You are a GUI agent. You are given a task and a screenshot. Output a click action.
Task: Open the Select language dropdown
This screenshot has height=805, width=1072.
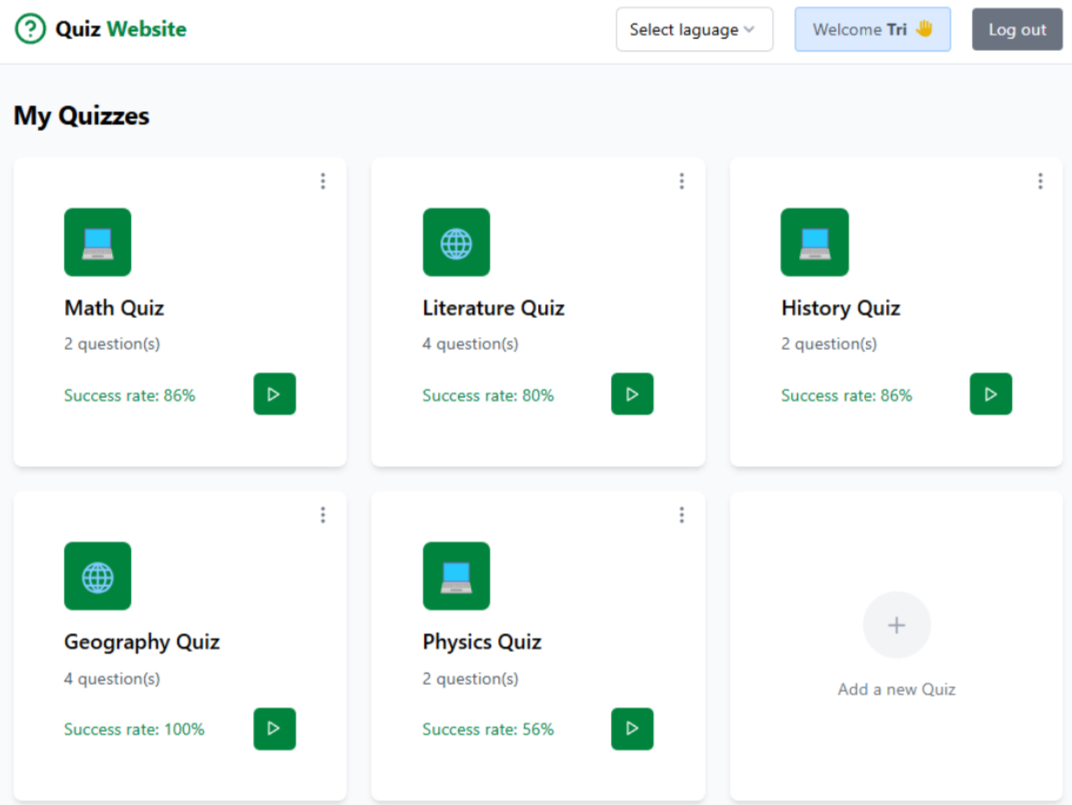pyautogui.click(x=694, y=30)
